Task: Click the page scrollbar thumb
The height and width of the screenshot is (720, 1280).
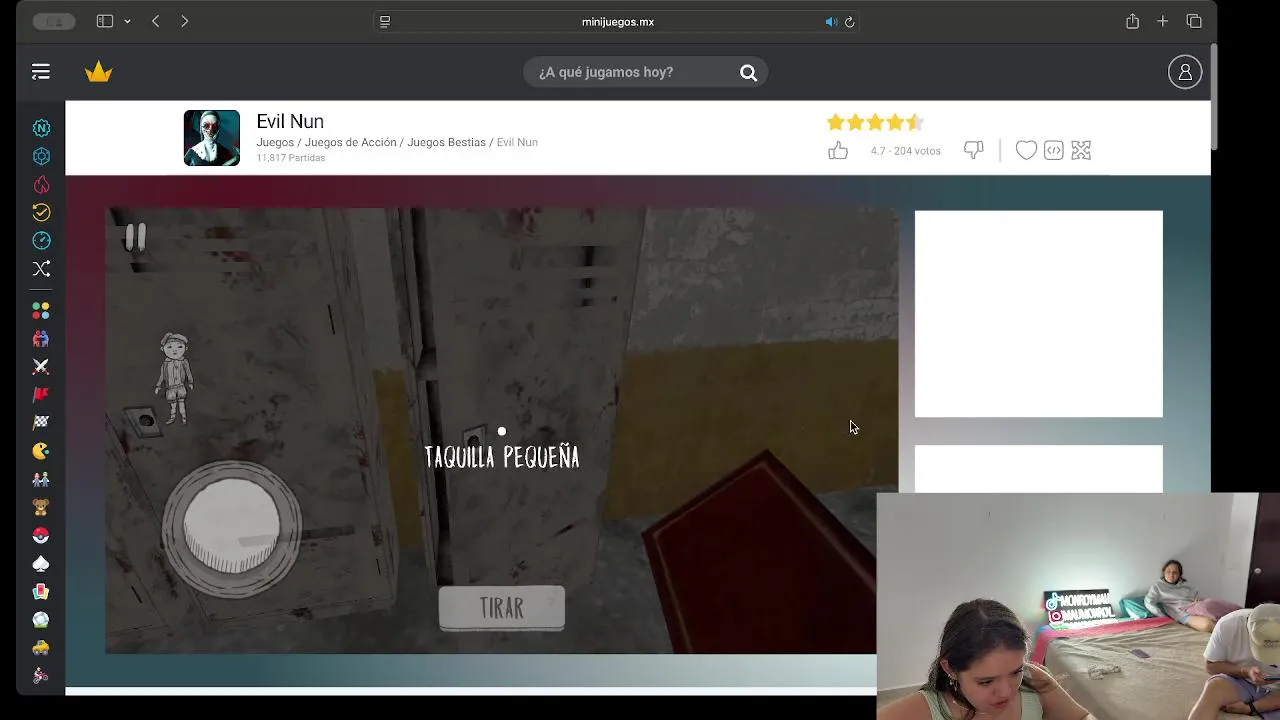Action: 1214,97
